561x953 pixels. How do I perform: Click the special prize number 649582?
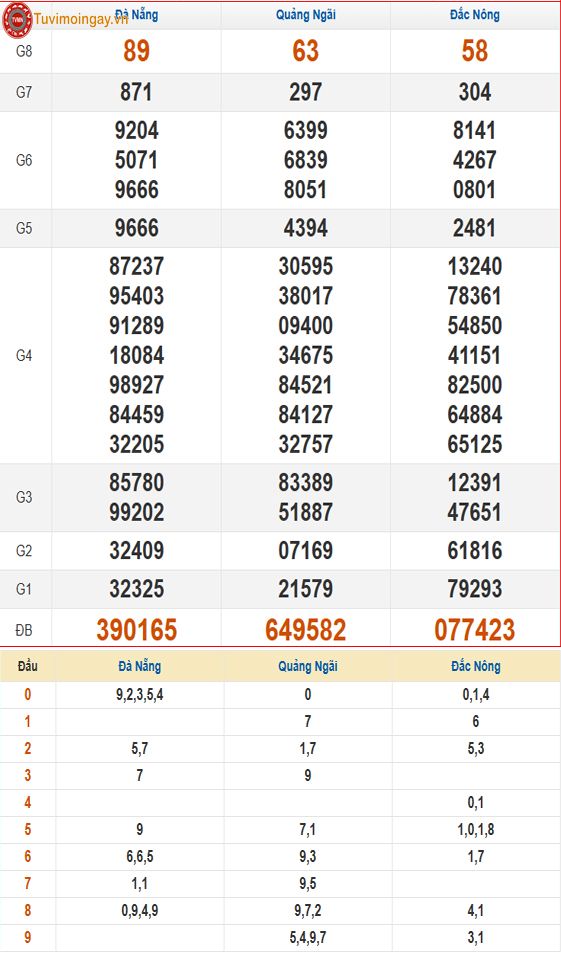click(x=306, y=630)
